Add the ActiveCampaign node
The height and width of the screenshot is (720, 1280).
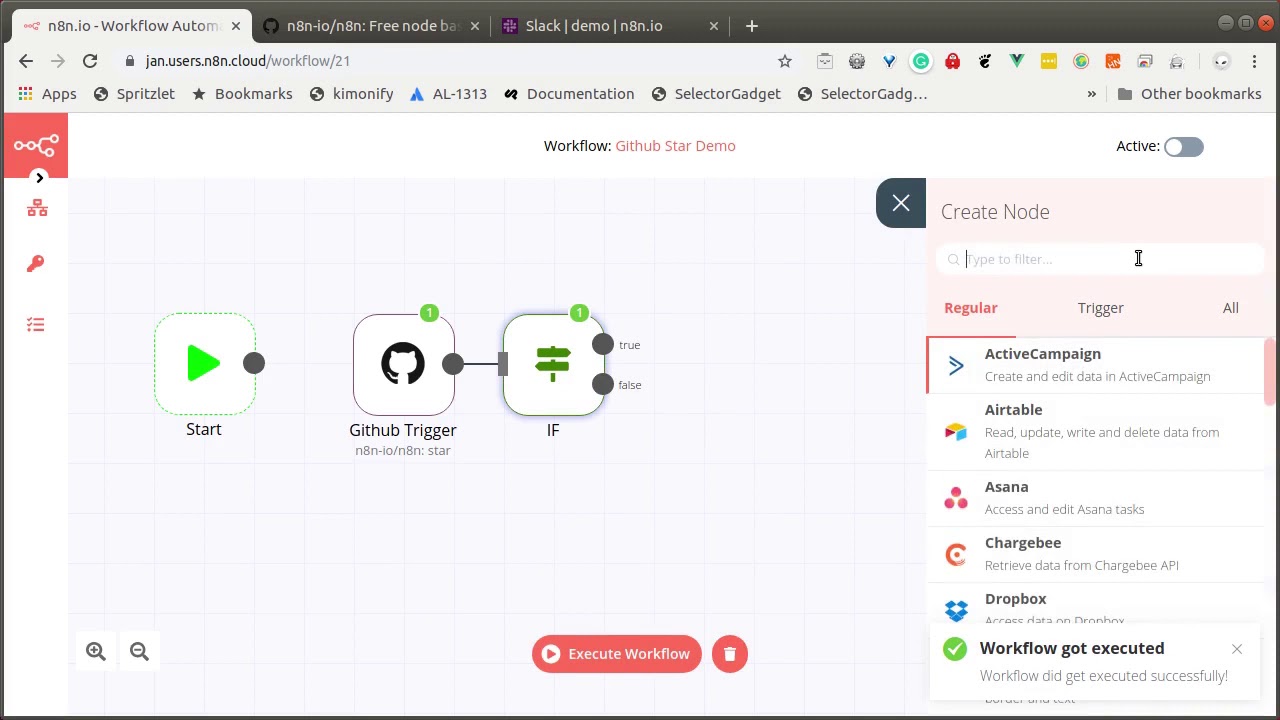point(1096,365)
